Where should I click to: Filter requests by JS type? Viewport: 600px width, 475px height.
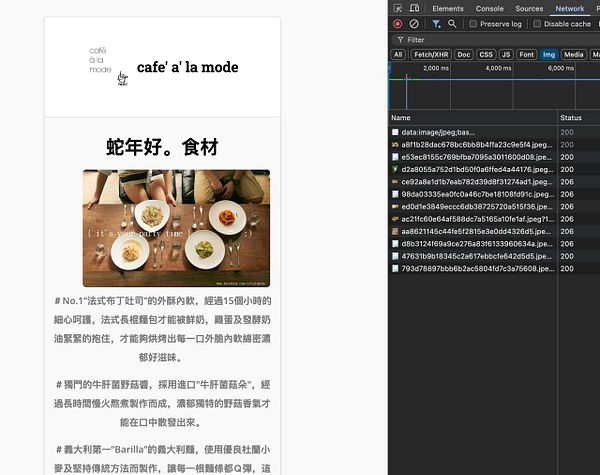click(506, 54)
